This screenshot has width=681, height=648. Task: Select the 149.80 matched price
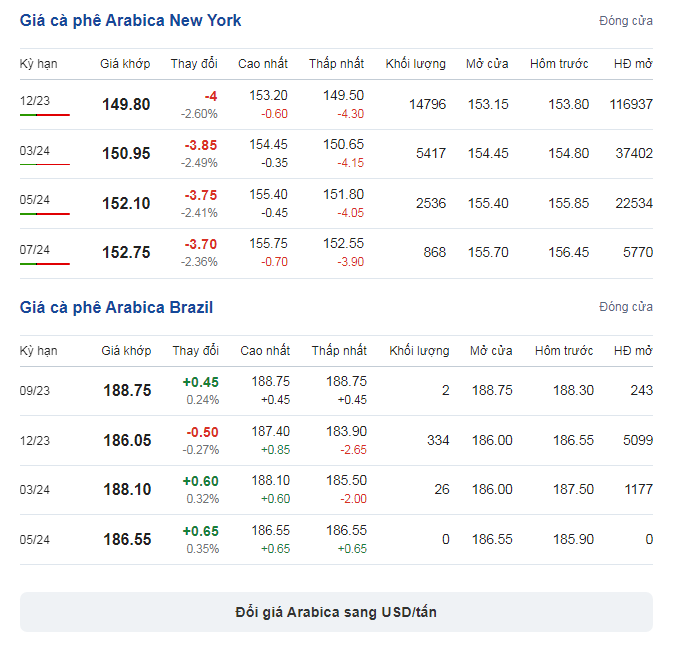[x=126, y=104]
